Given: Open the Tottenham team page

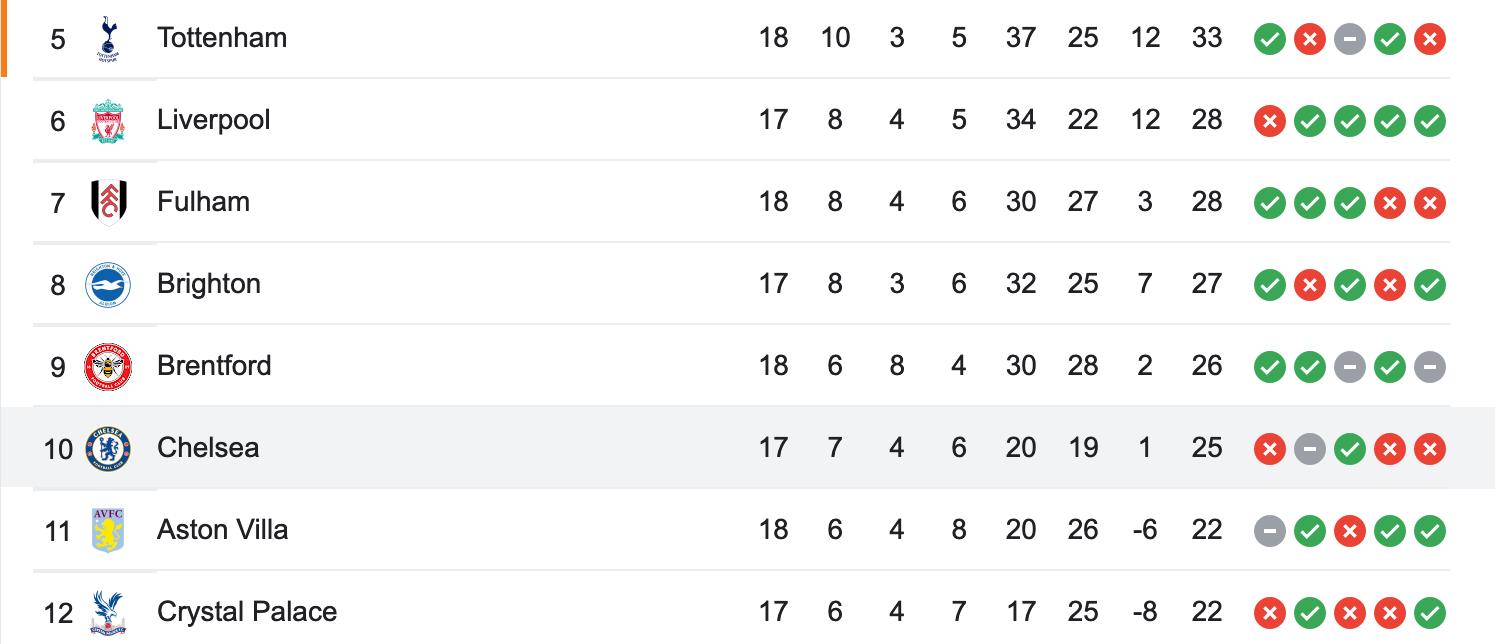Looking at the screenshot, I should point(222,38).
